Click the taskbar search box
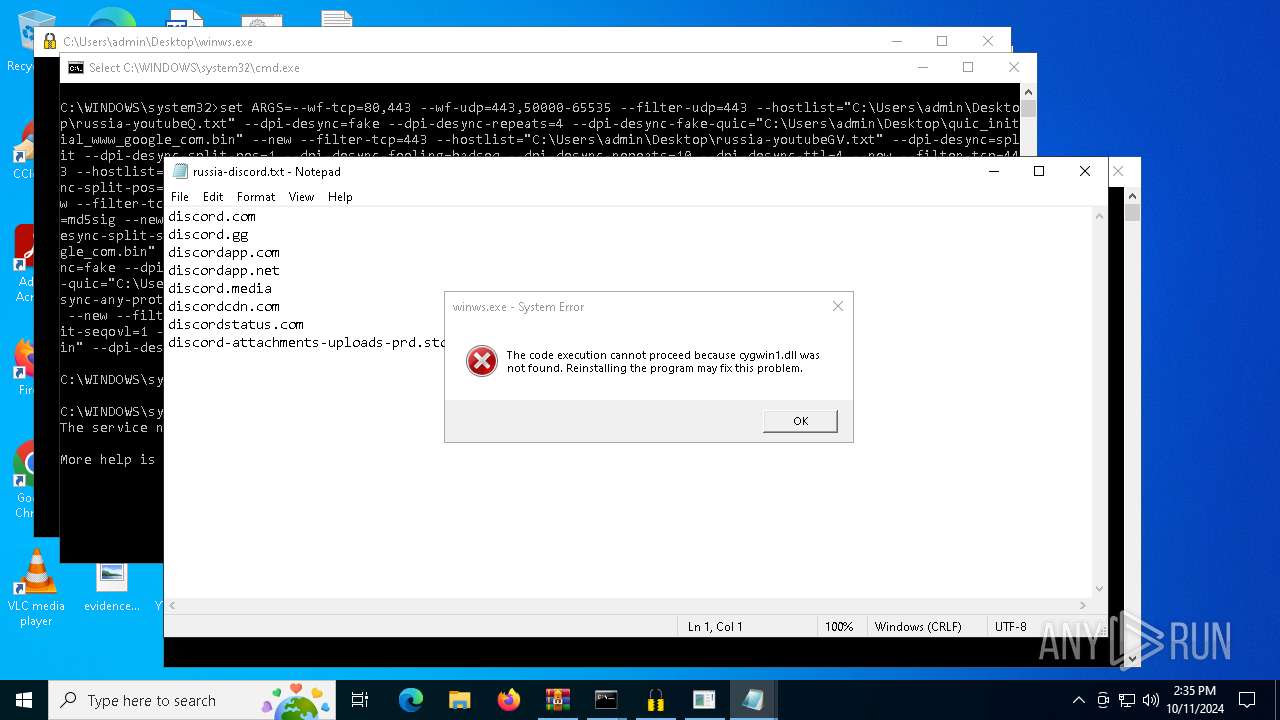 click(x=194, y=700)
